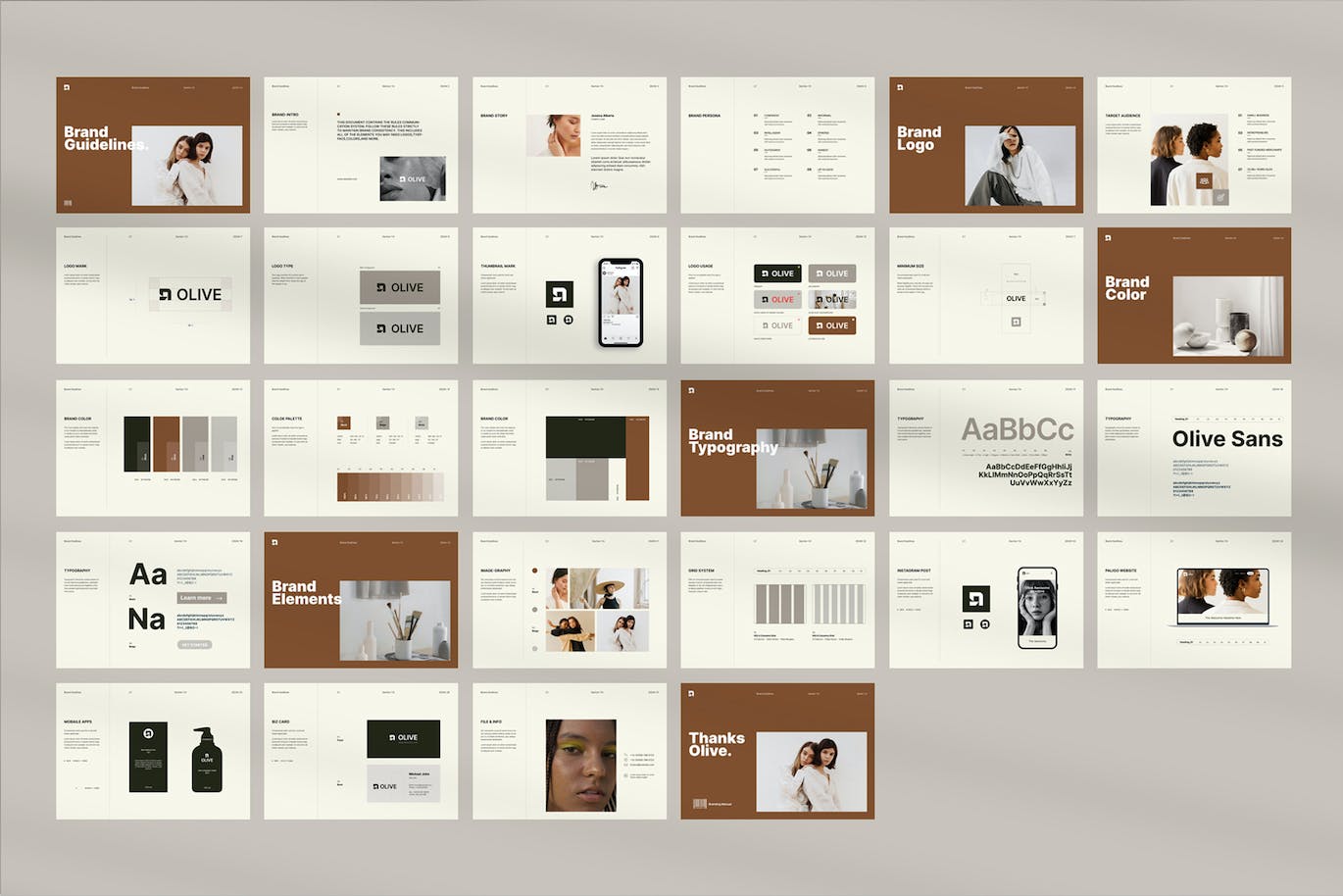
Task: Open the Brand Logo cover slide
Action: click(x=985, y=145)
